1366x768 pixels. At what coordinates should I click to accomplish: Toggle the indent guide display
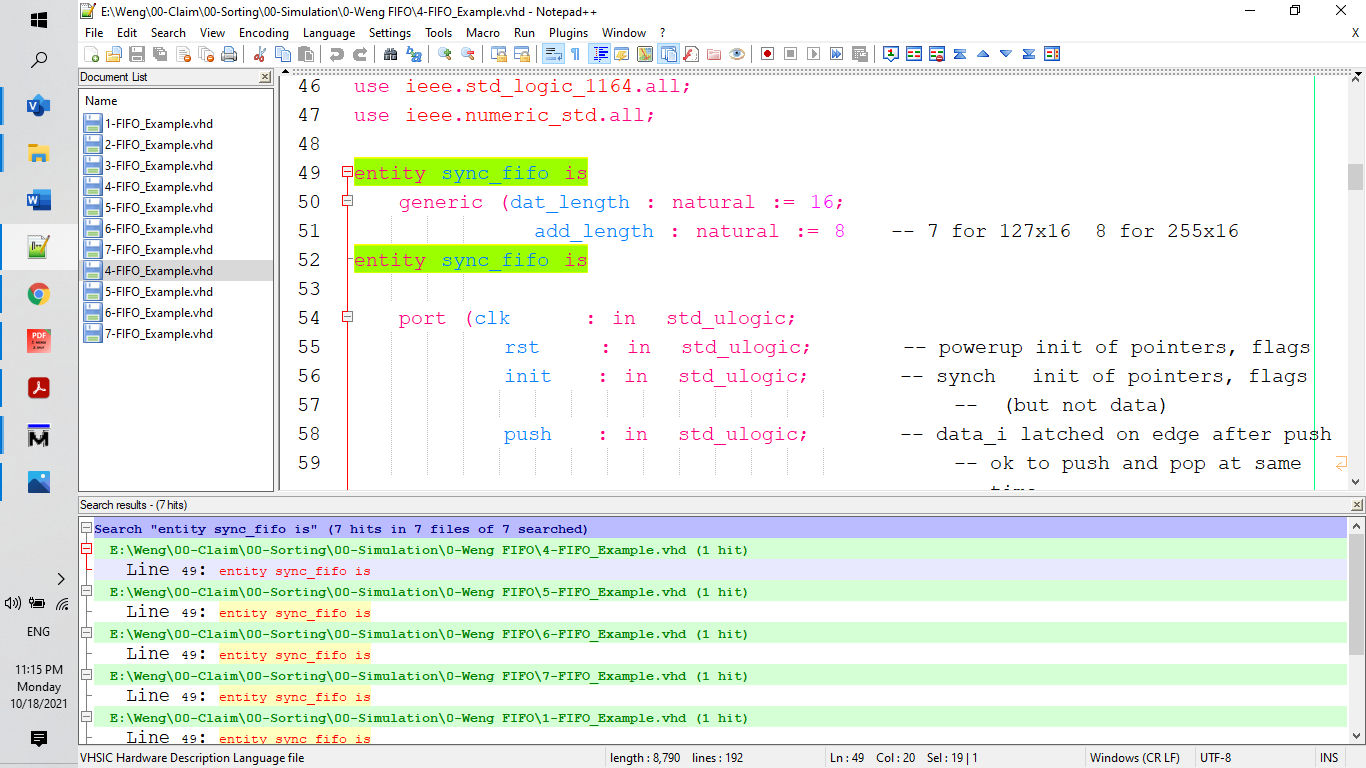600,54
